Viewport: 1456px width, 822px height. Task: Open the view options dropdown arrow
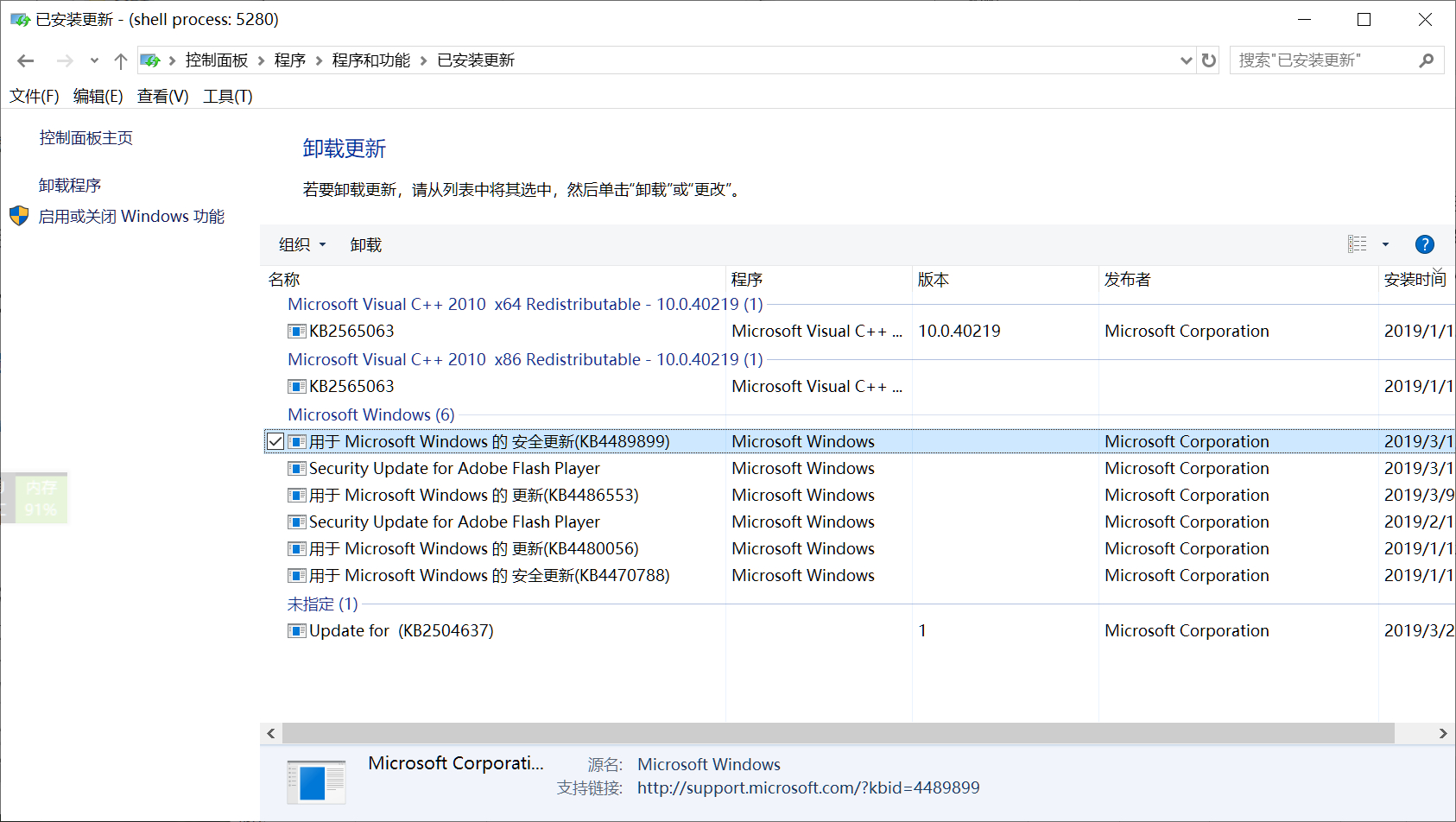coord(1385,244)
